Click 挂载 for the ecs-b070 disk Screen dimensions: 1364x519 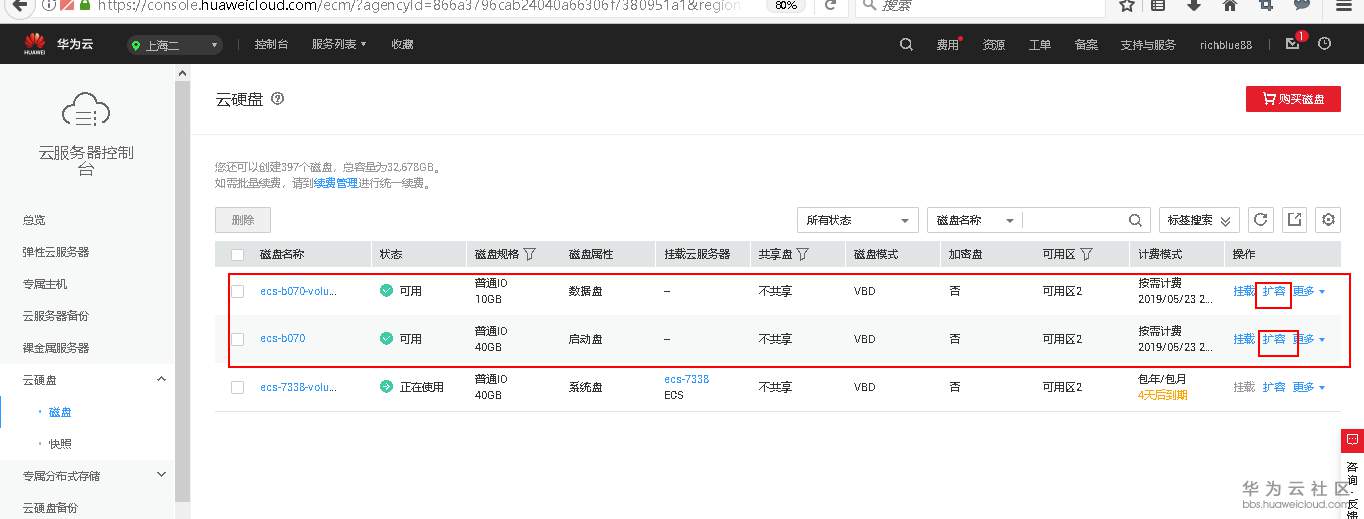pyautogui.click(x=1243, y=339)
